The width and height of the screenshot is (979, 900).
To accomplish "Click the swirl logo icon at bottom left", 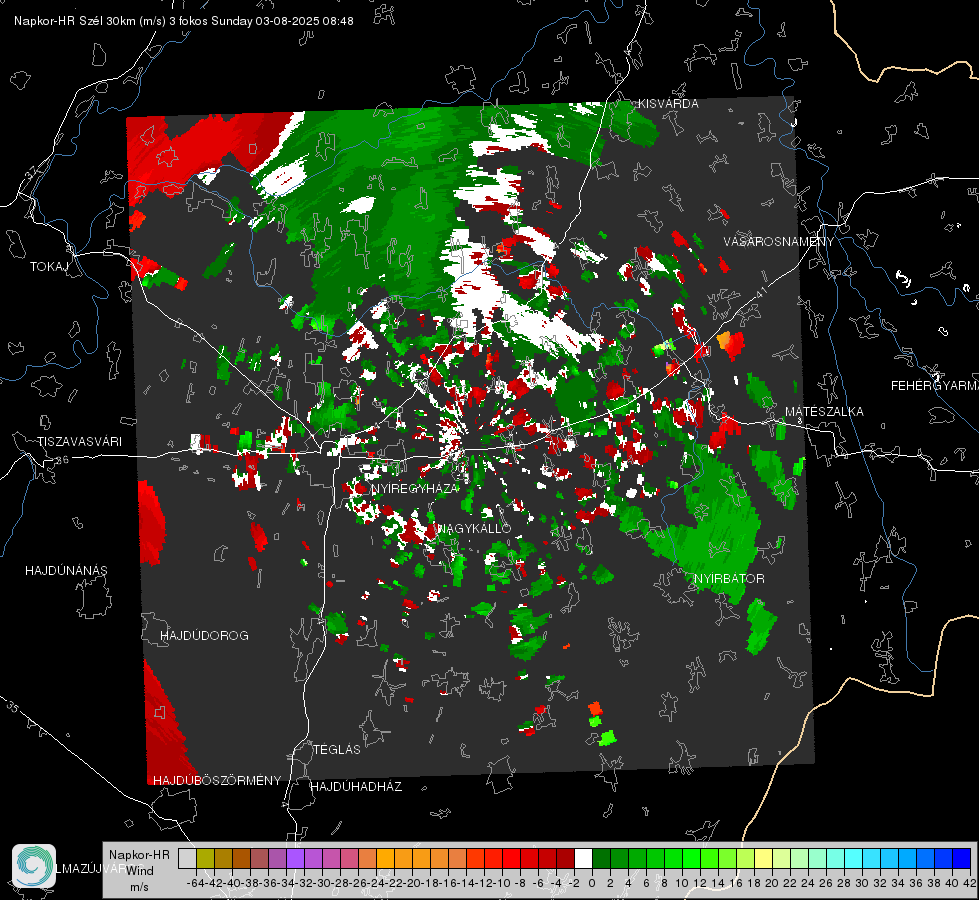I will pyautogui.click(x=34, y=866).
